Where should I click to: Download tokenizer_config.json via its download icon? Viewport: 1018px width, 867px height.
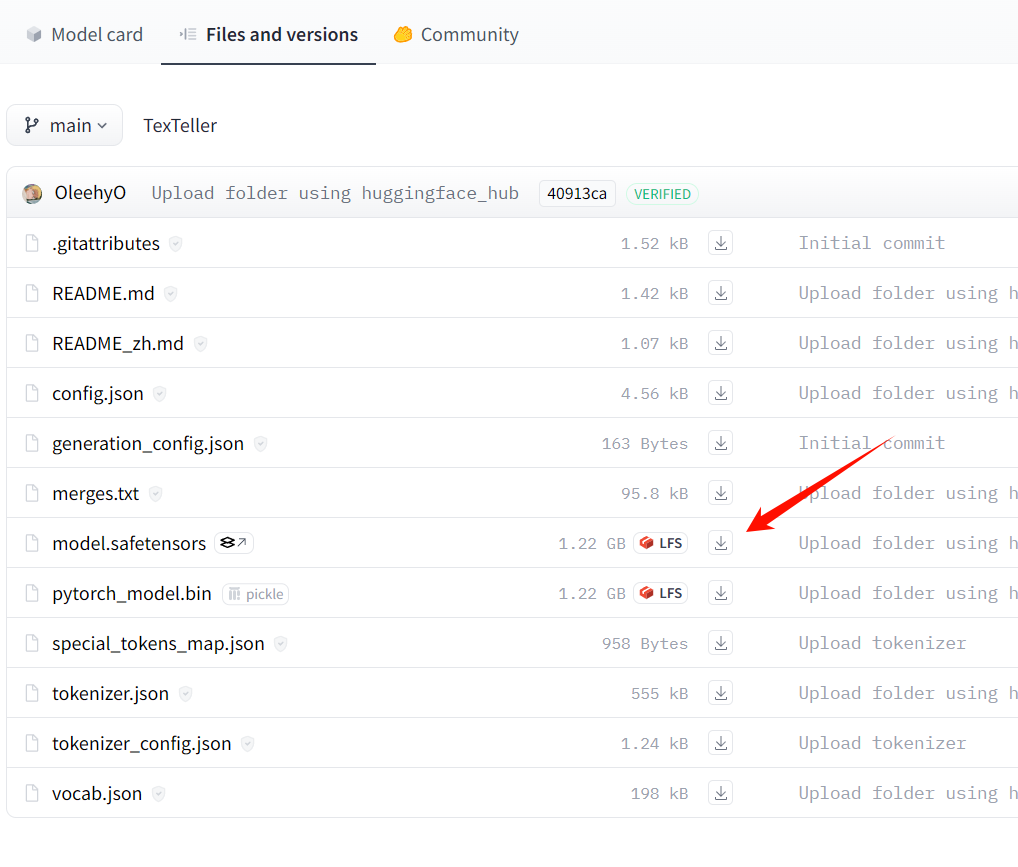pyautogui.click(x=721, y=743)
